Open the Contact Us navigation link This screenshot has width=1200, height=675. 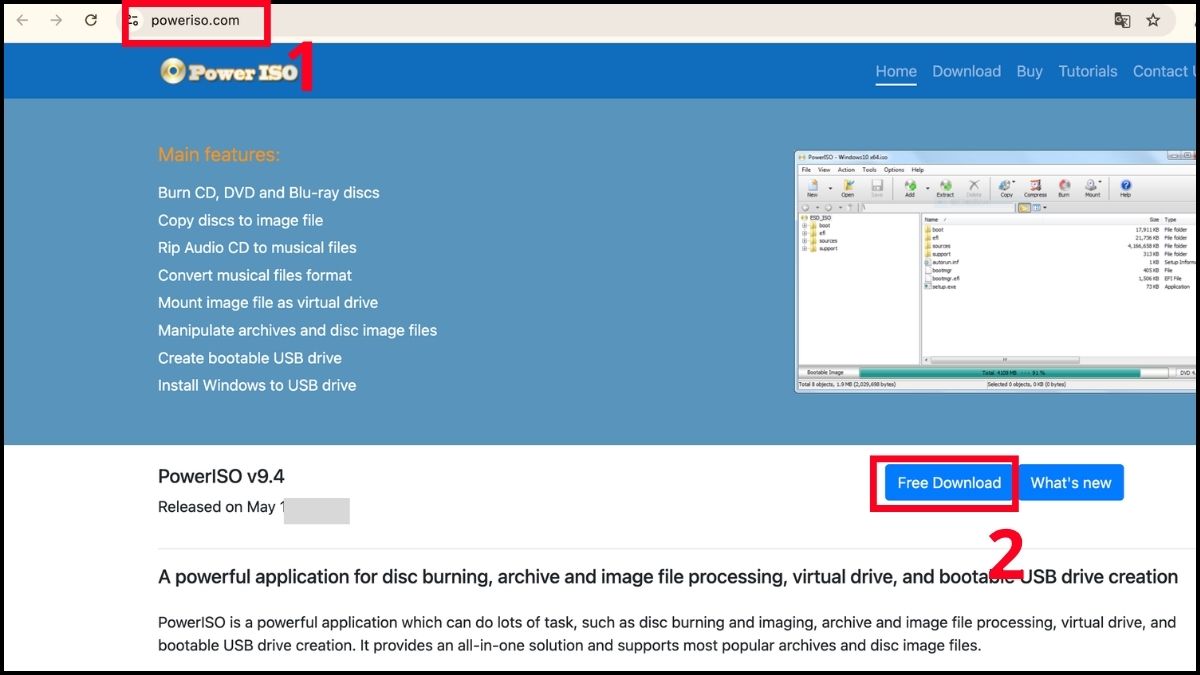1165,71
